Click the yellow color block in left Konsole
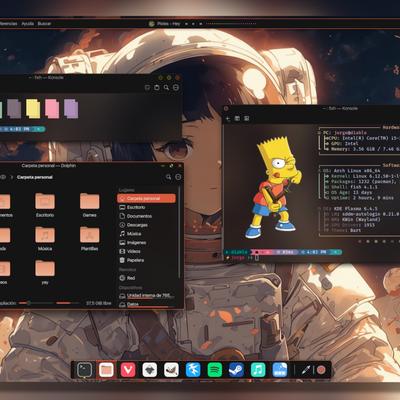 pyautogui.click(x=33, y=109)
